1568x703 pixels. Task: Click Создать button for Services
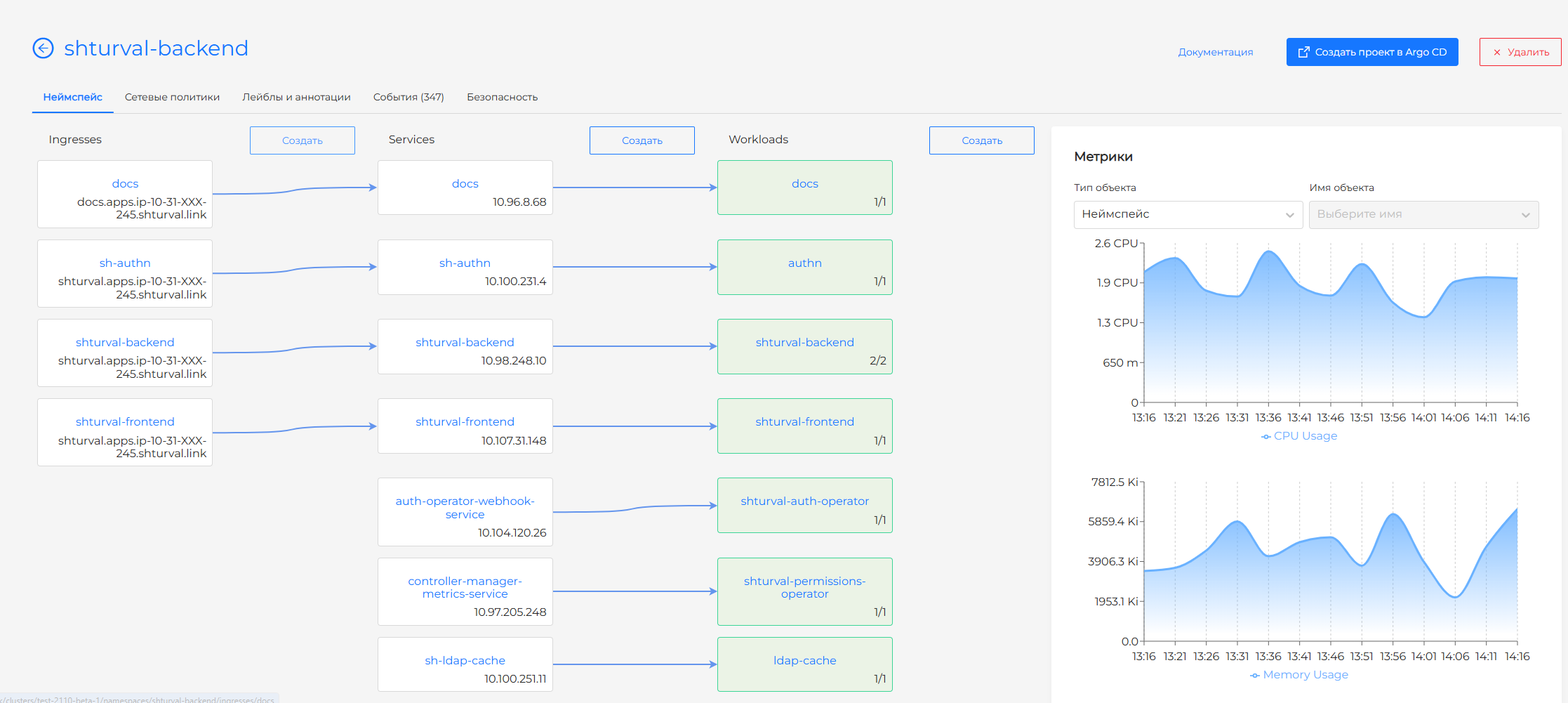click(x=642, y=140)
